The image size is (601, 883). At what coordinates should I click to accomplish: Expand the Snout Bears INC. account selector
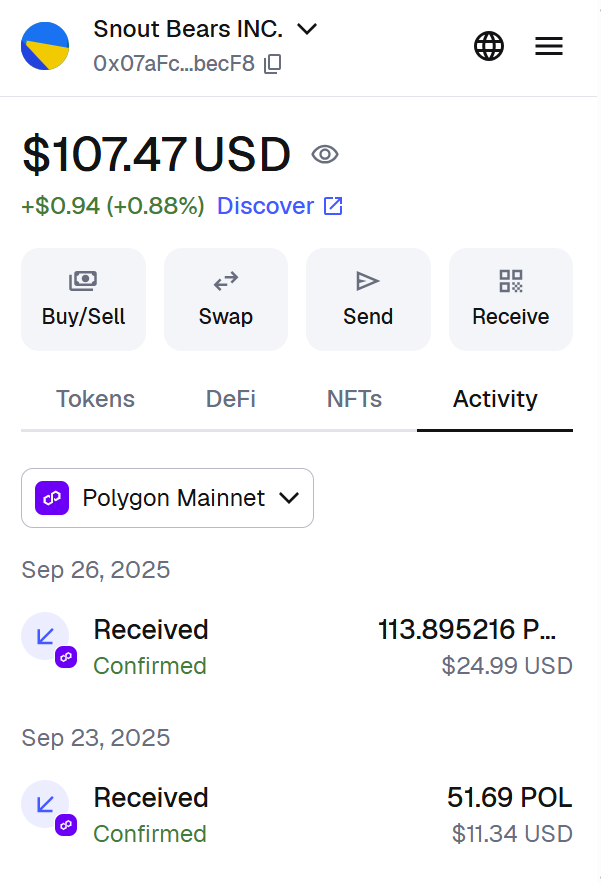pyautogui.click(x=206, y=29)
